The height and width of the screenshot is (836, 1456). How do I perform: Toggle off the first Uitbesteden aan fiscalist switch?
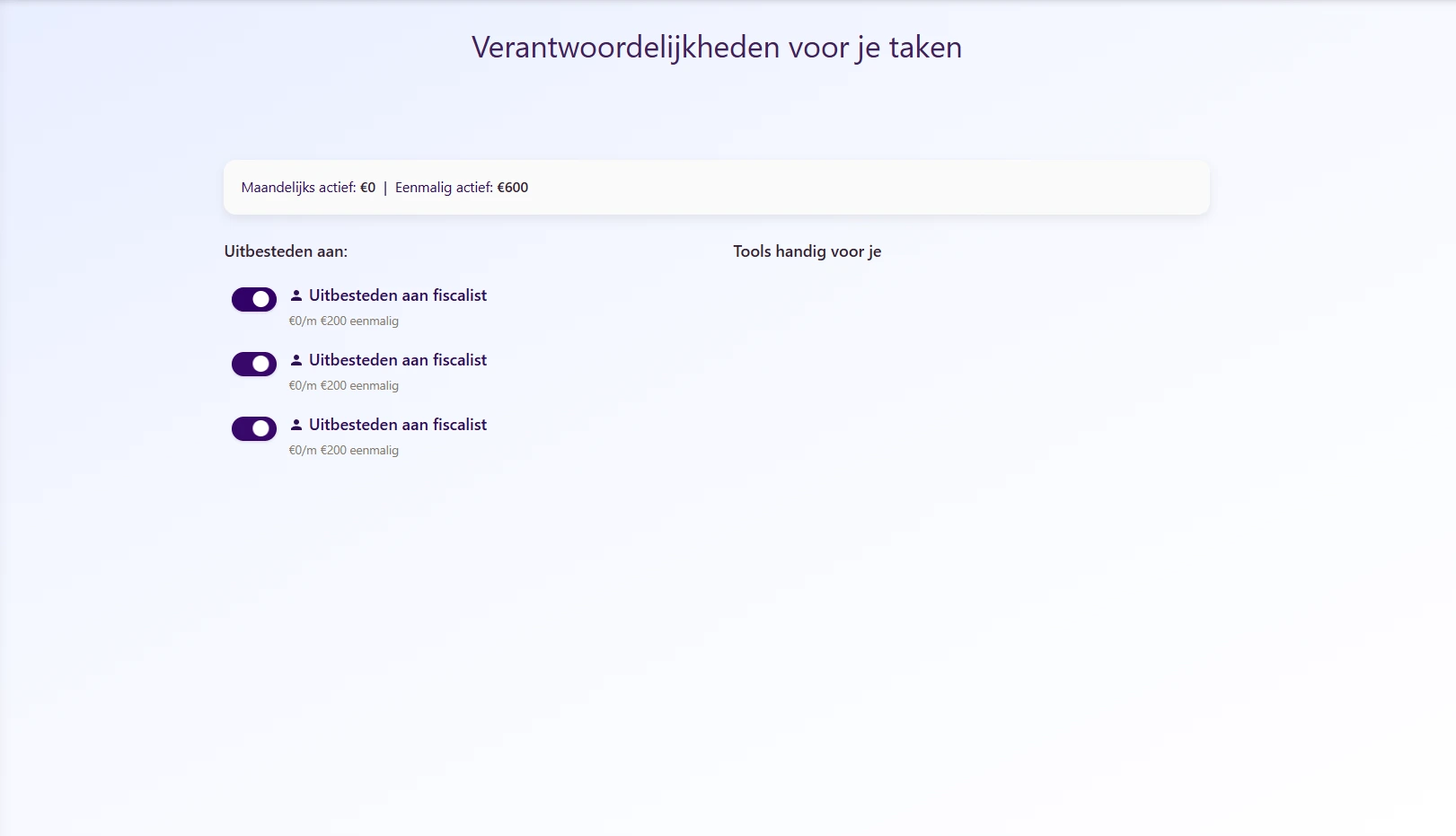pos(253,299)
